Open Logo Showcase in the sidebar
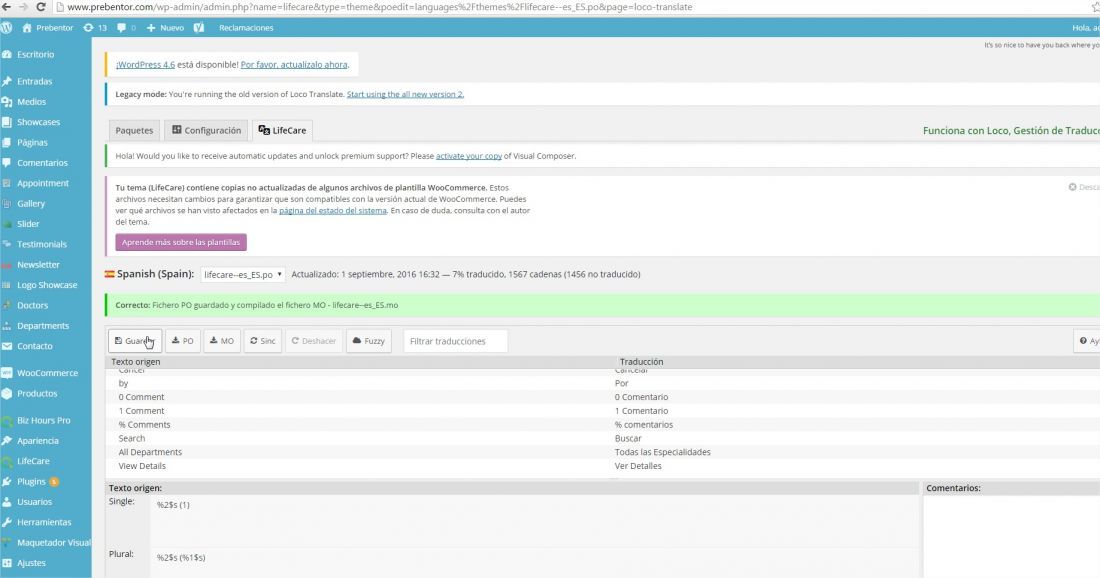This screenshot has height=578, width=1100. click(47, 285)
